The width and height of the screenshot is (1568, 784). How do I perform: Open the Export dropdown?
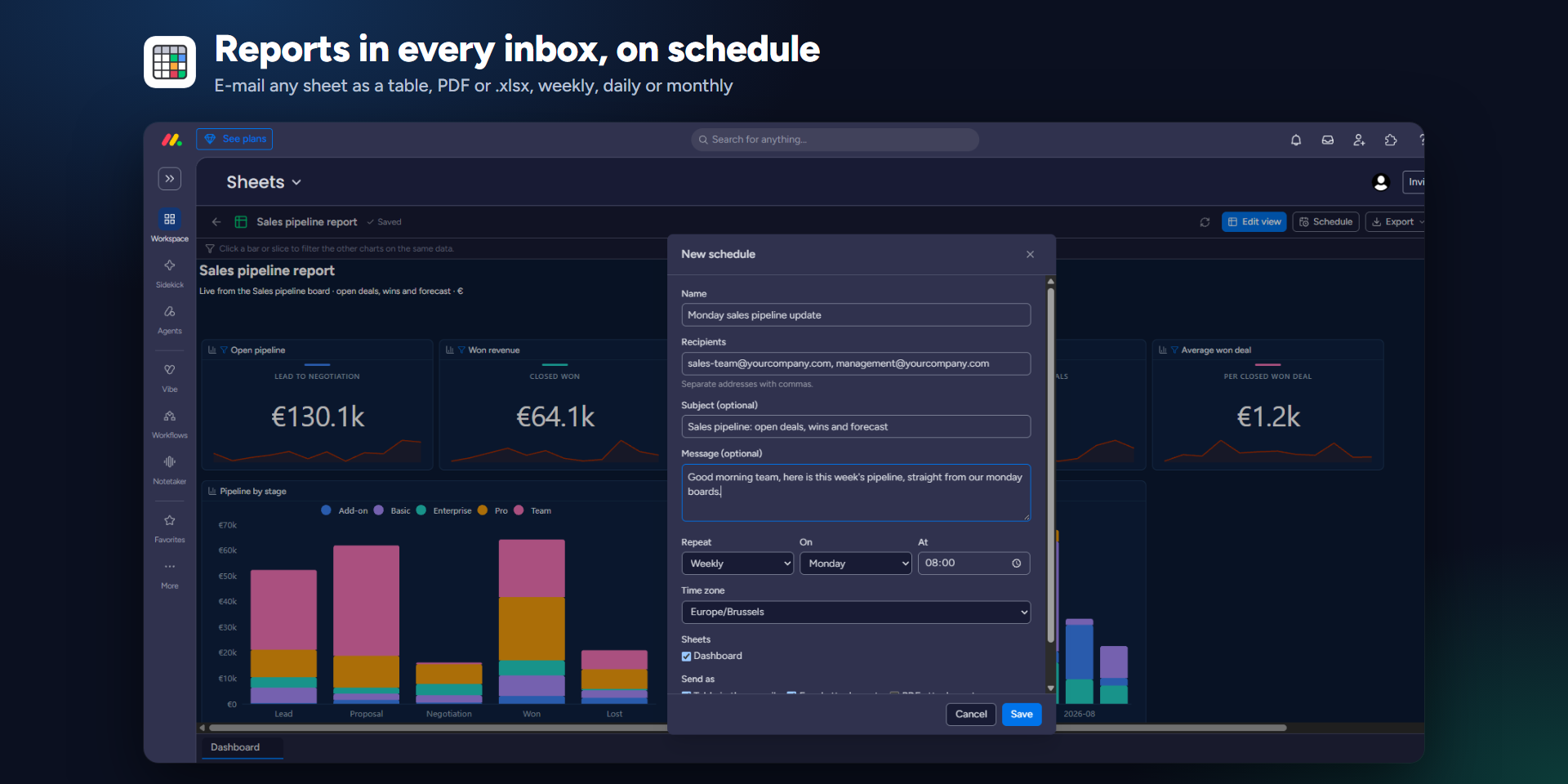pos(1396,222)
